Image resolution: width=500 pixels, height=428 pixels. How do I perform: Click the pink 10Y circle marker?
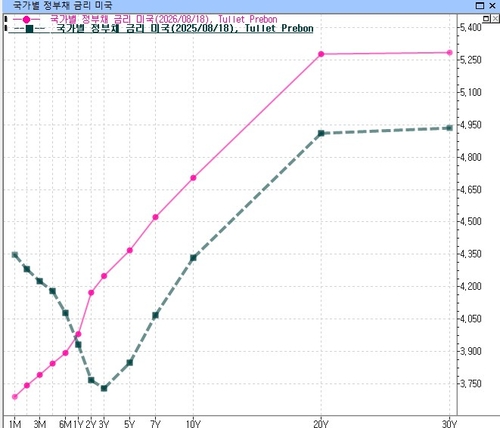click(193, 178)
